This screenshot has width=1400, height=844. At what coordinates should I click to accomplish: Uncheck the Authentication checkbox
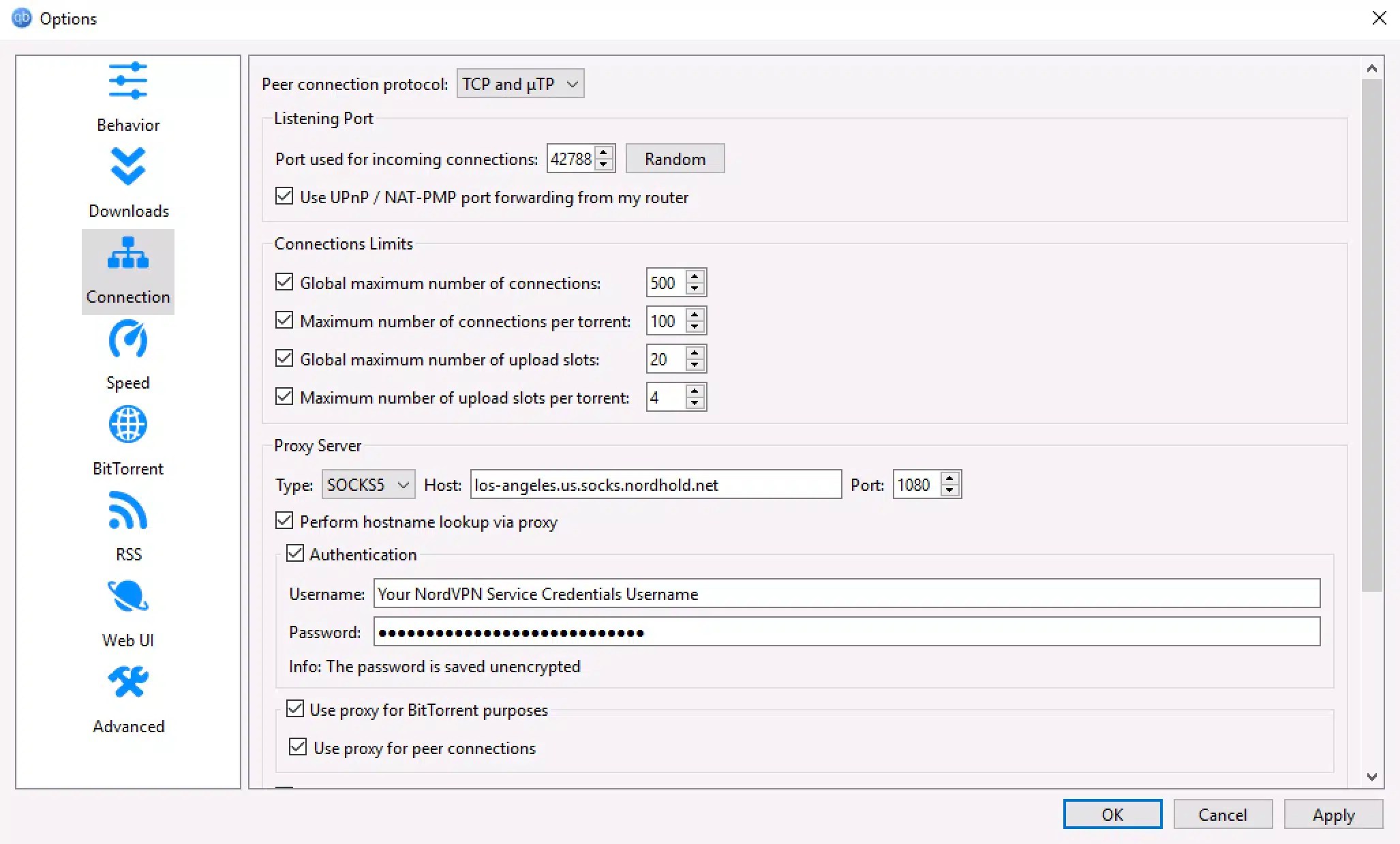[x=295, y=554]
